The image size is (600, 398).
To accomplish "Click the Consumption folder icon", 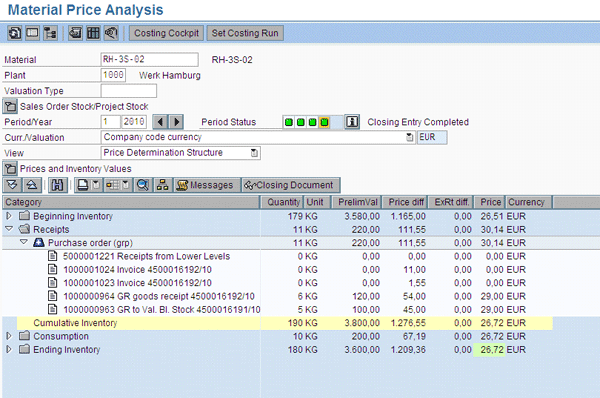I will pyautogui.click(x=24, y=336).
